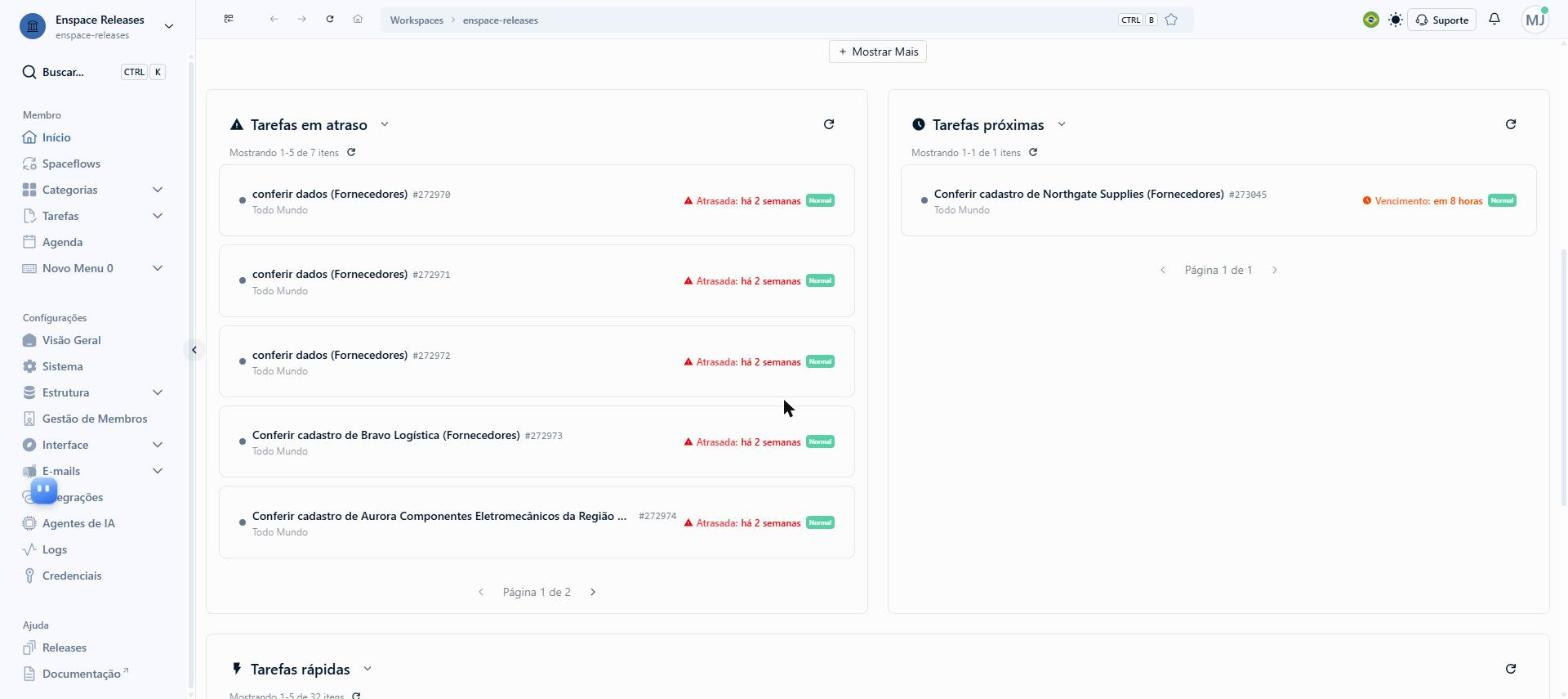
Task: Open notifications bell
Action: click(1495, 19)
